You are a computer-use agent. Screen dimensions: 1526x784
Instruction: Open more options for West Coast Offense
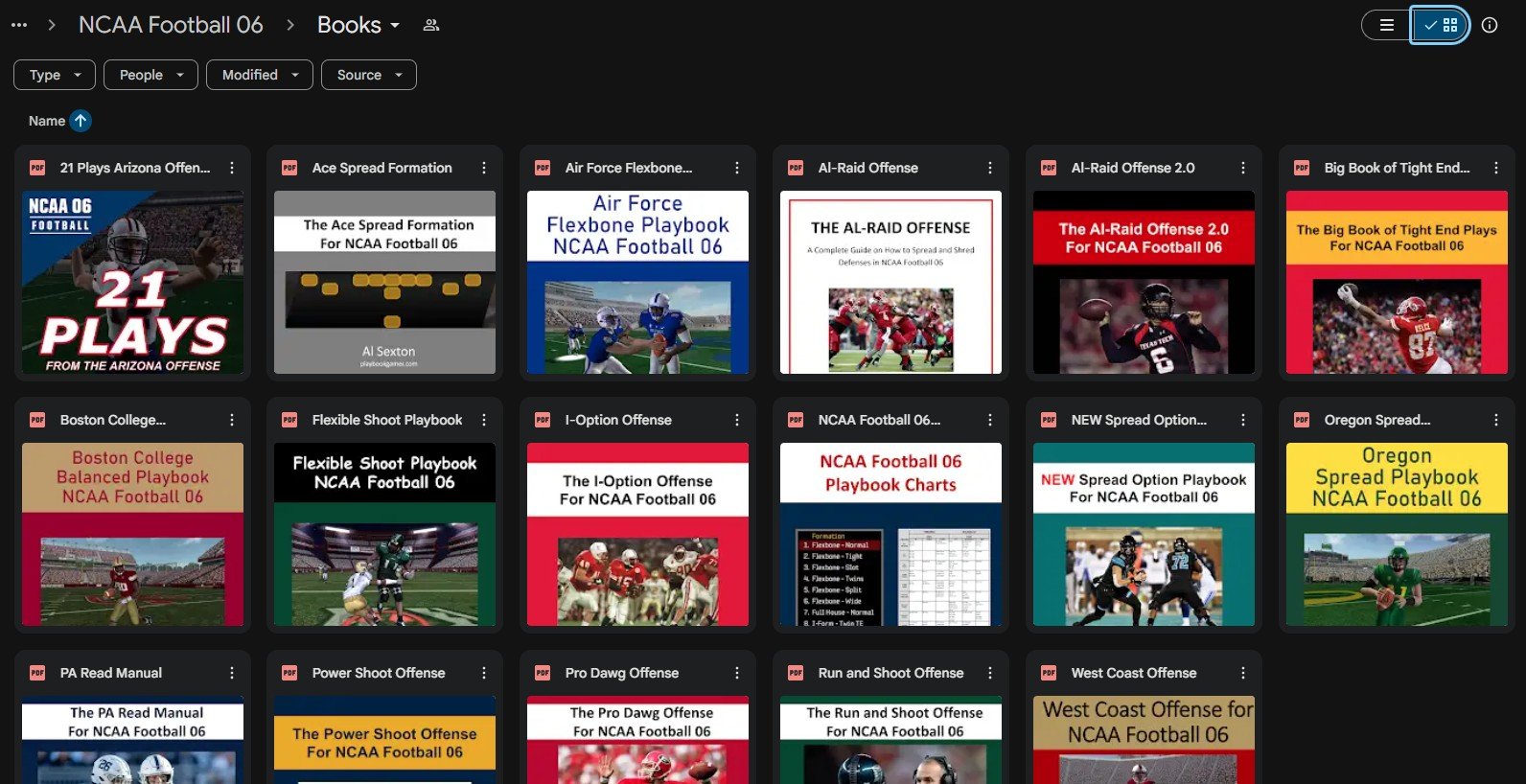click(1243, 673)
